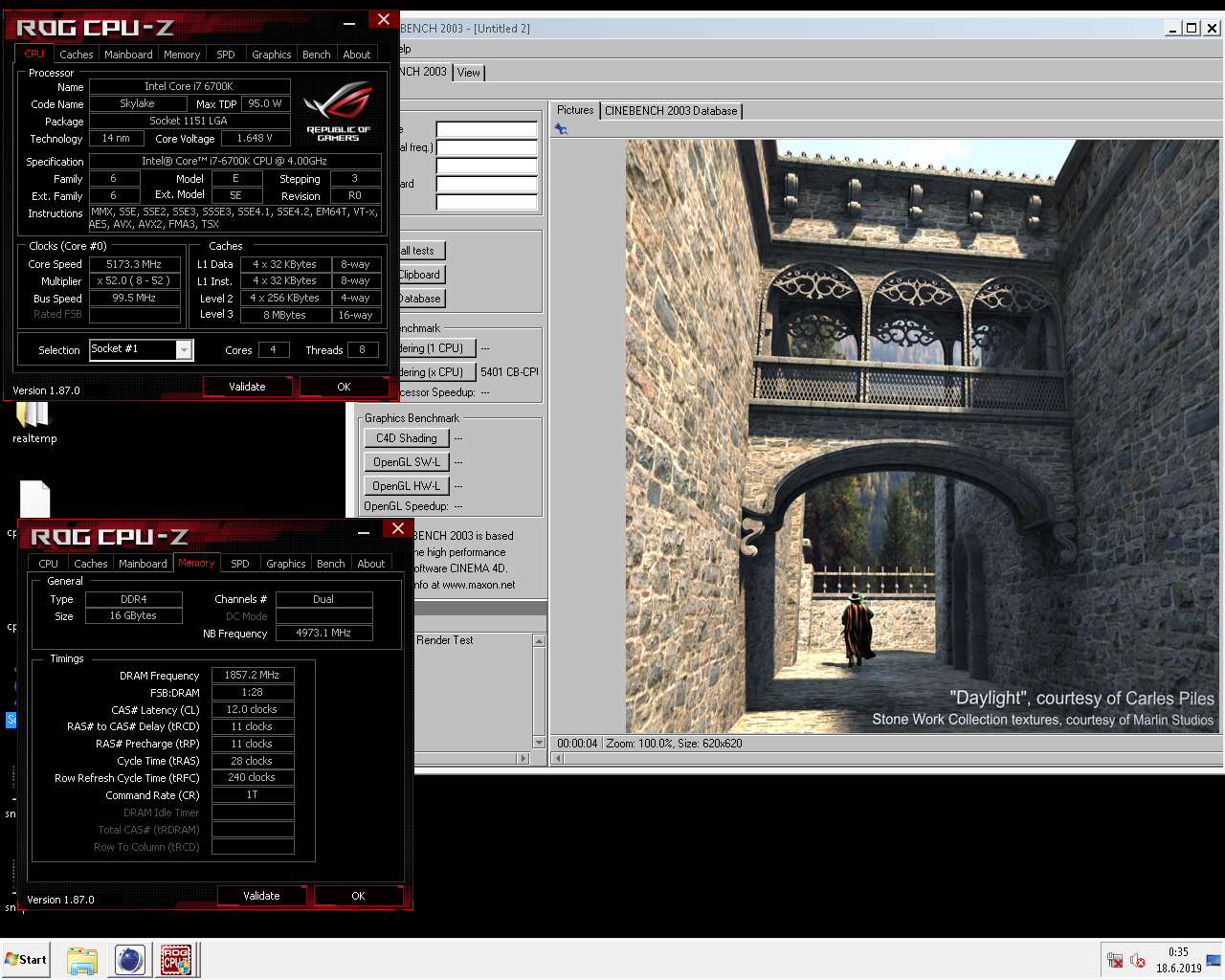Click the DRAM Frequency value 1857.2 MHz
Image resolution: width=1225 pixels, height=980 pixels.
tap(253, 675)
